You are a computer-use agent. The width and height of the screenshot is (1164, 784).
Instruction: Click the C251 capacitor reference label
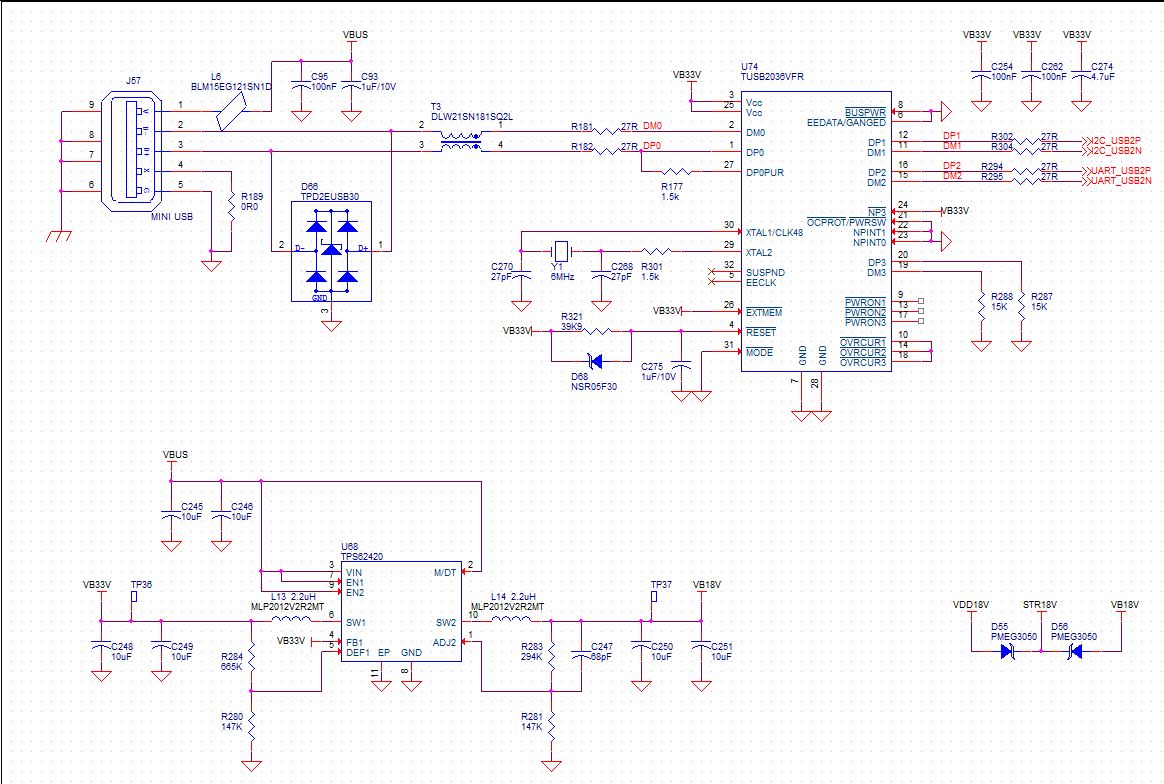[722, 647]
